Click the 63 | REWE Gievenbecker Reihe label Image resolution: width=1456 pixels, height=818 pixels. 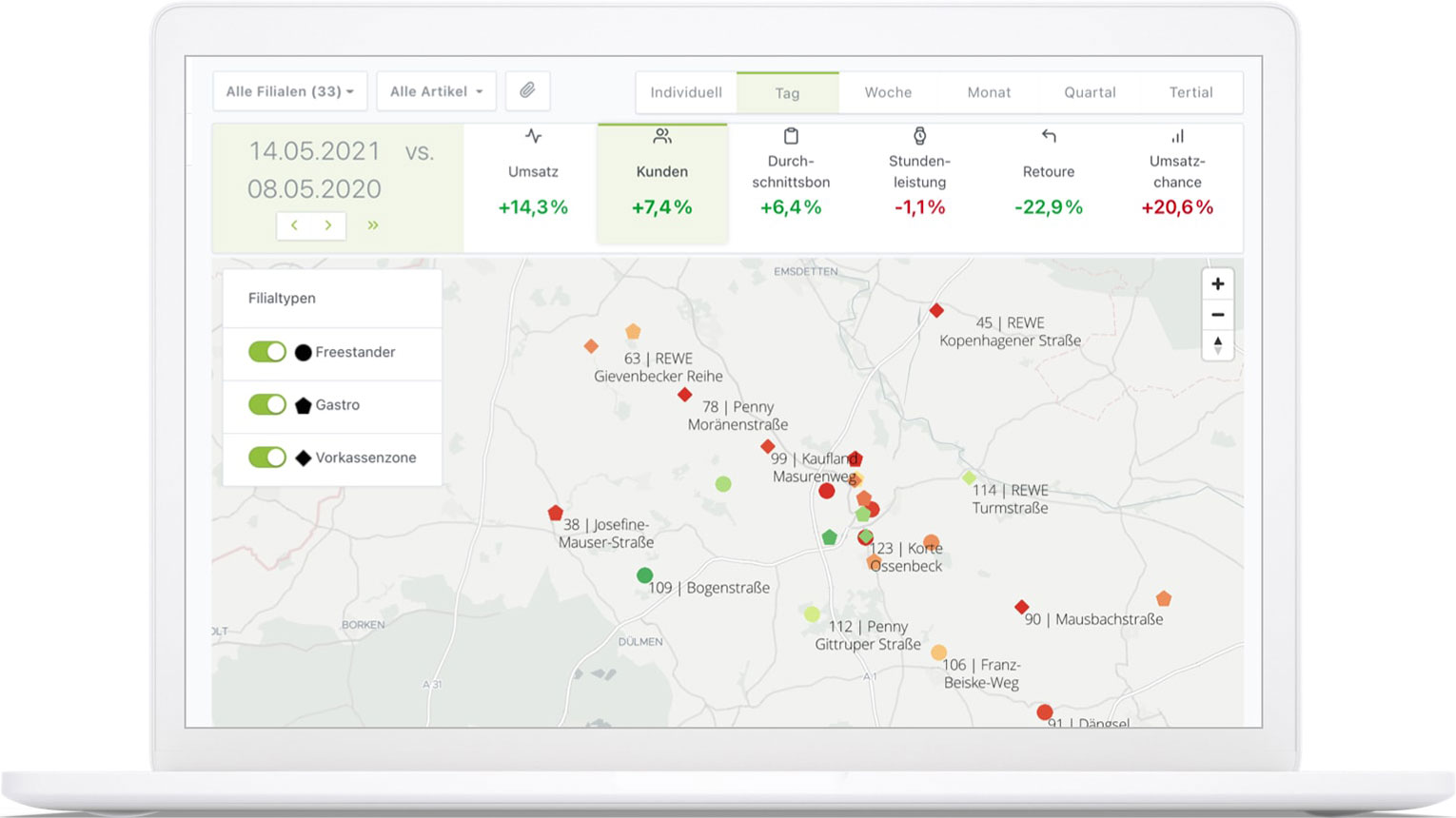click(x=659, y=367)
